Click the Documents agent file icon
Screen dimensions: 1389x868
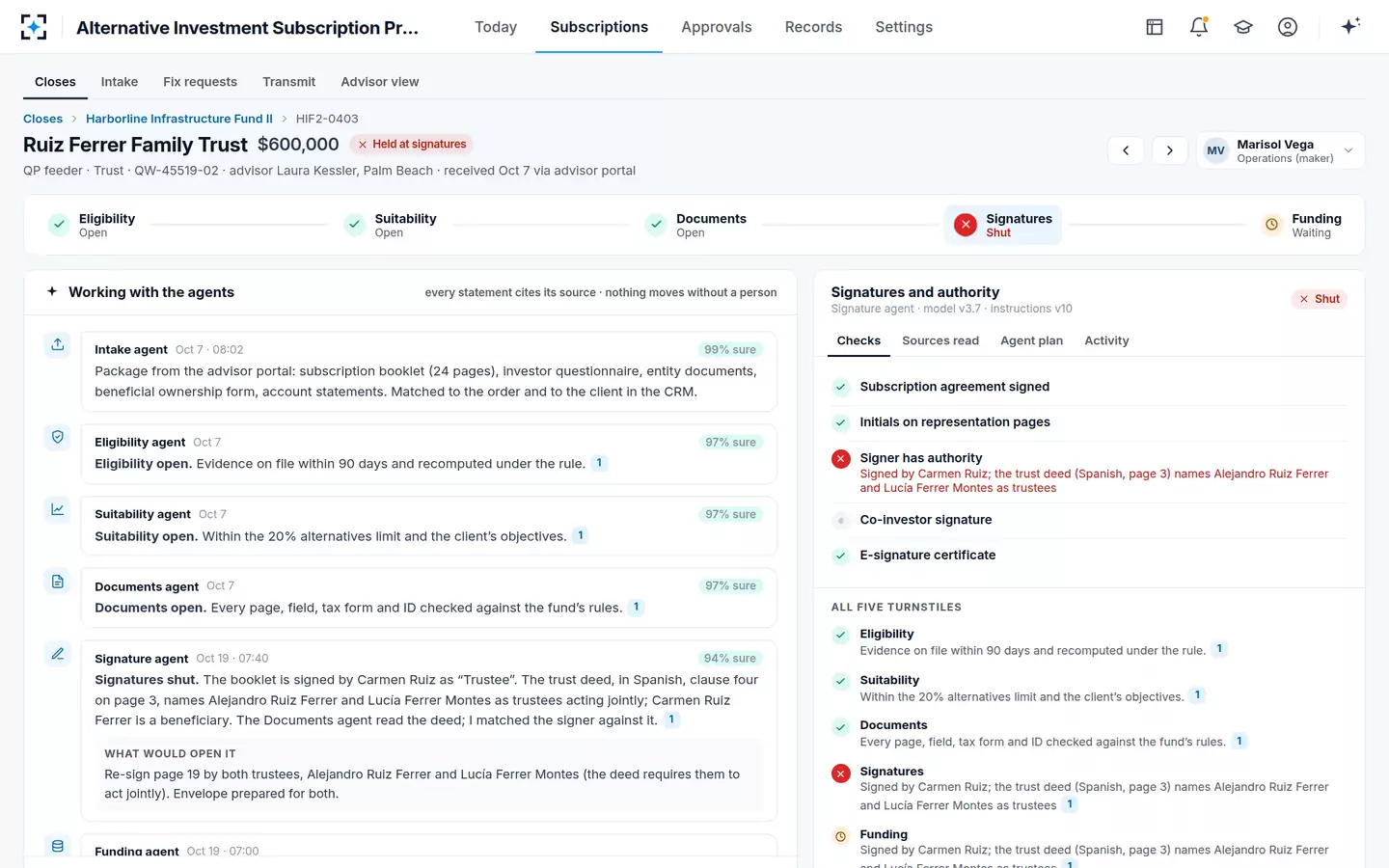58,582
